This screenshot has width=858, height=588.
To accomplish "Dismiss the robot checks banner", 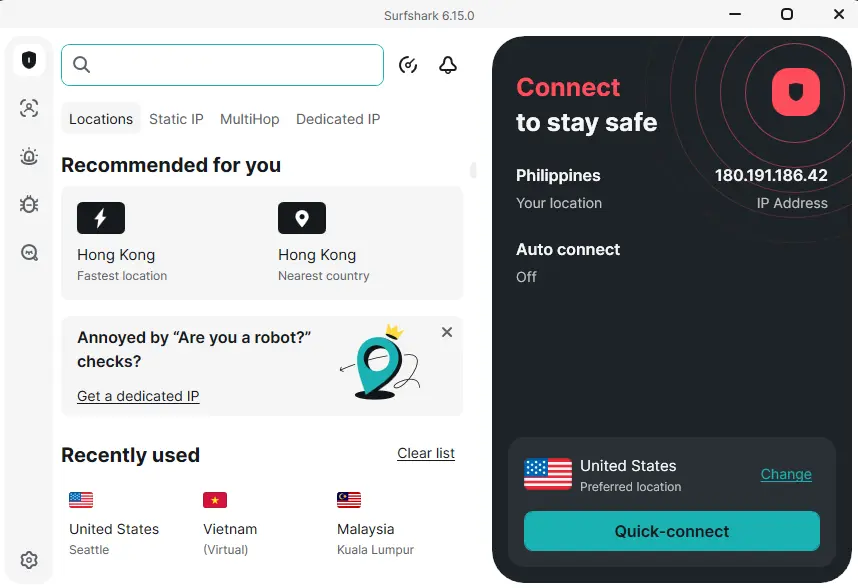I will pyautogui.click(x=447, y=332).
